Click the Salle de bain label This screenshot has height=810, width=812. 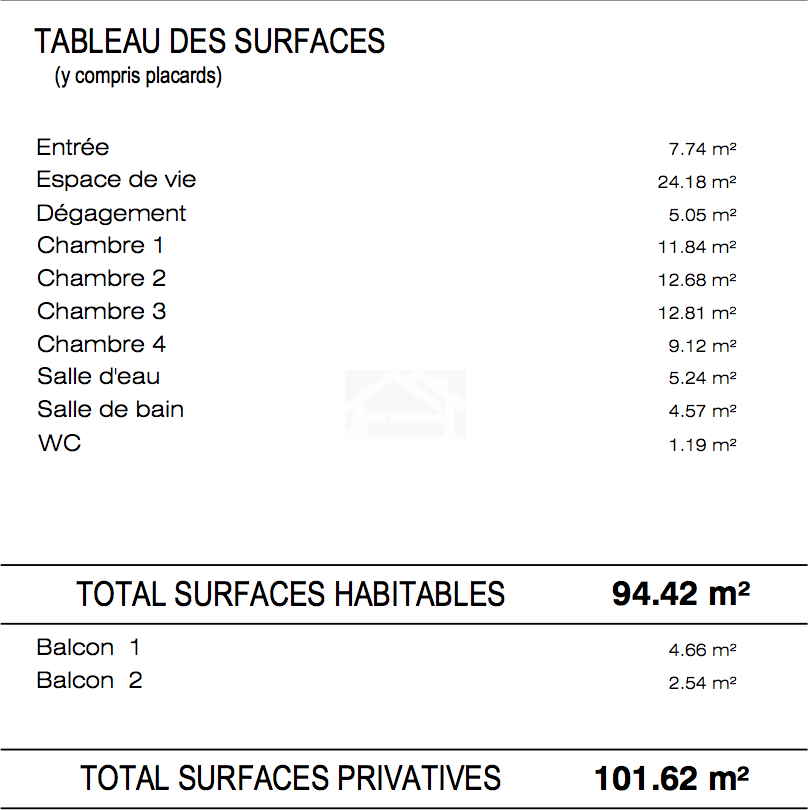click(110, 410)
